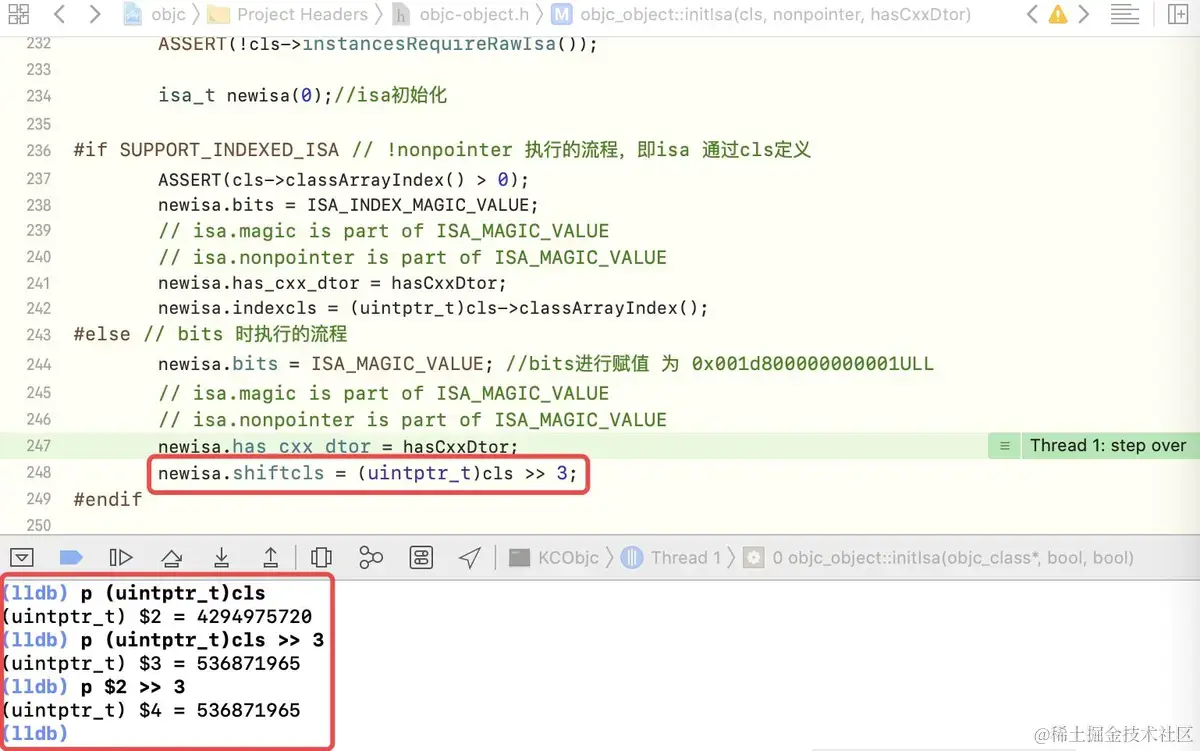Toggle breakpoints activation
The width and height of the screenshot is (1200, 751).
pyautogui.click(x=71, y=557)
